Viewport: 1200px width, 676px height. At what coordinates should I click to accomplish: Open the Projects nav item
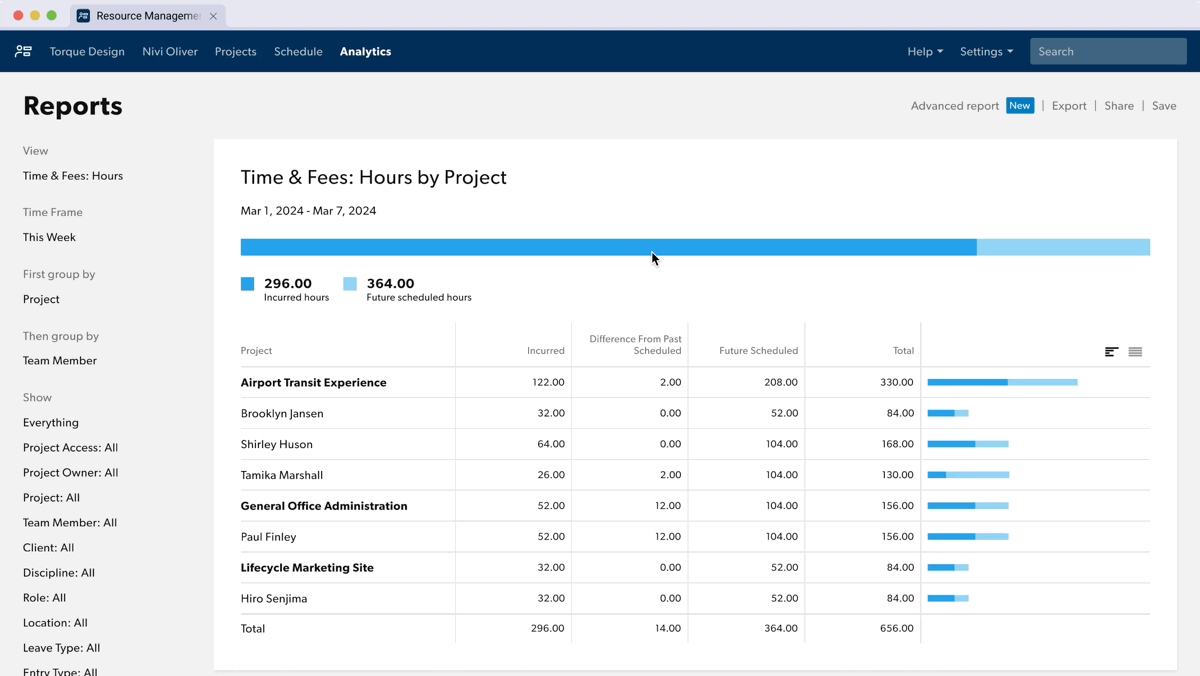(236, 51)
